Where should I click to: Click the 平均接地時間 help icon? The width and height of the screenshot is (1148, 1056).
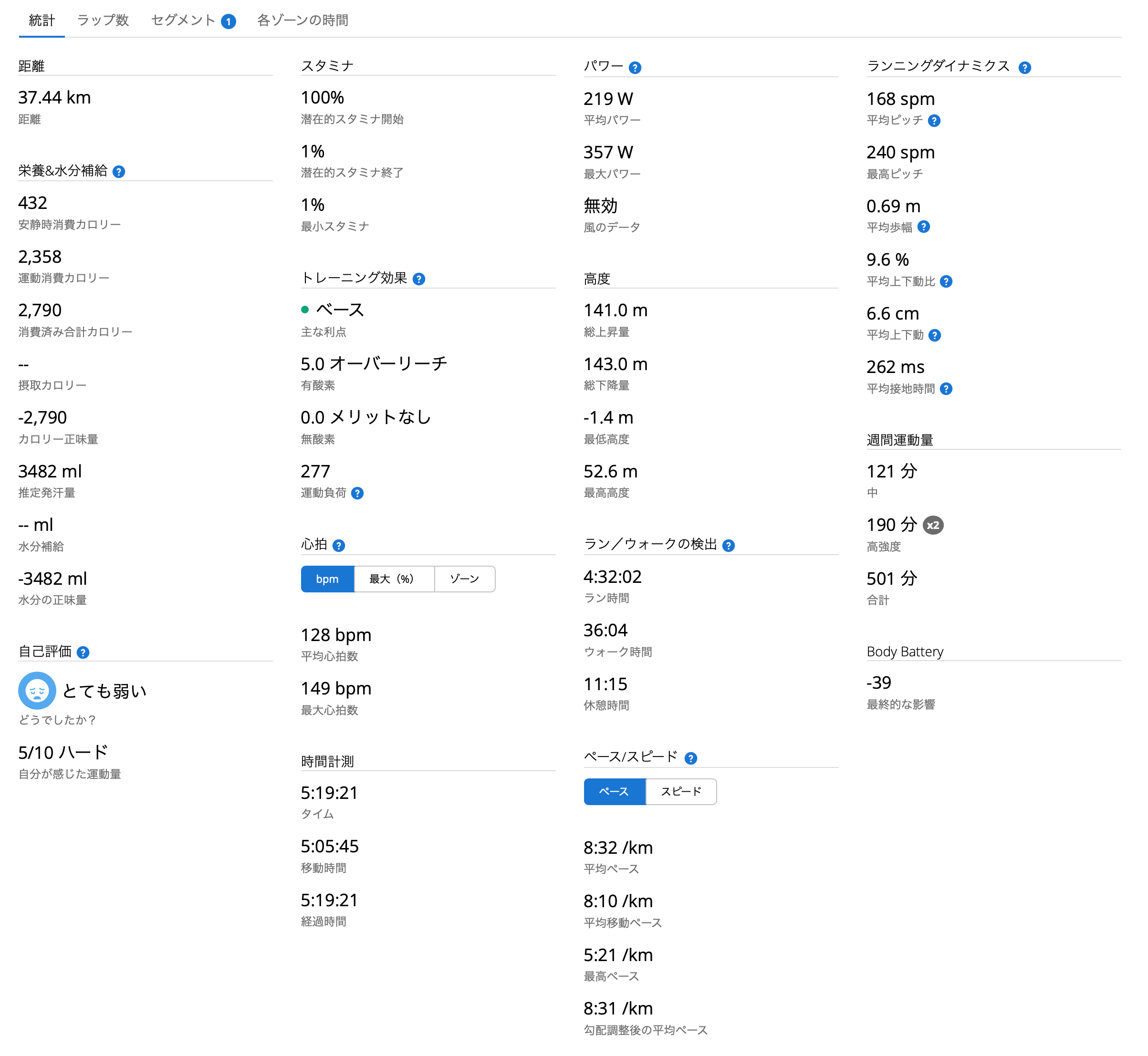point(947,389)
